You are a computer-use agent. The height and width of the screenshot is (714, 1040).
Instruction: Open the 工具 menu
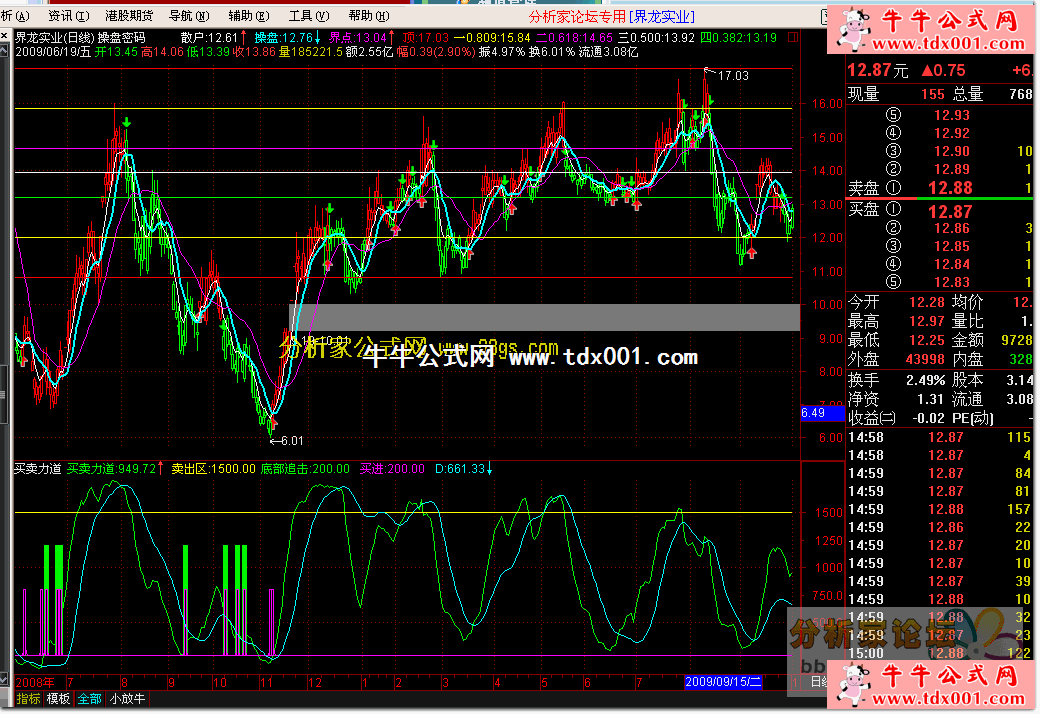(x=306, y=16)
